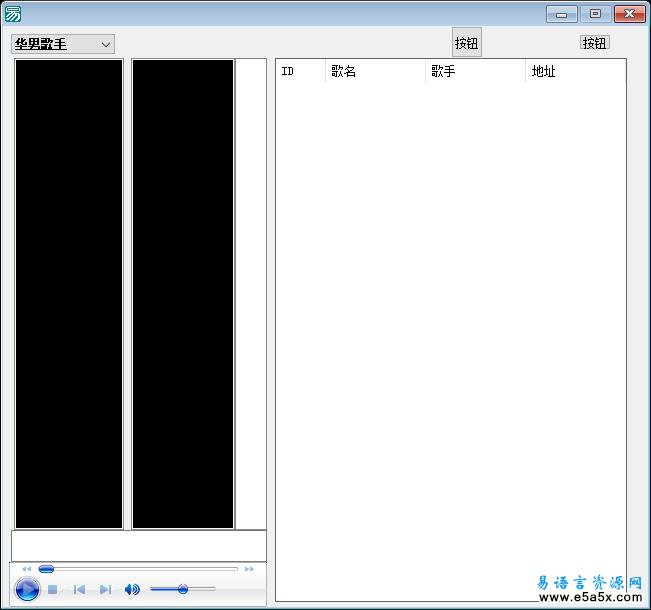This screenshot has height=610, width=651.
Task: Mute audio via the speaker icon
Action: (x=132, y=589)
